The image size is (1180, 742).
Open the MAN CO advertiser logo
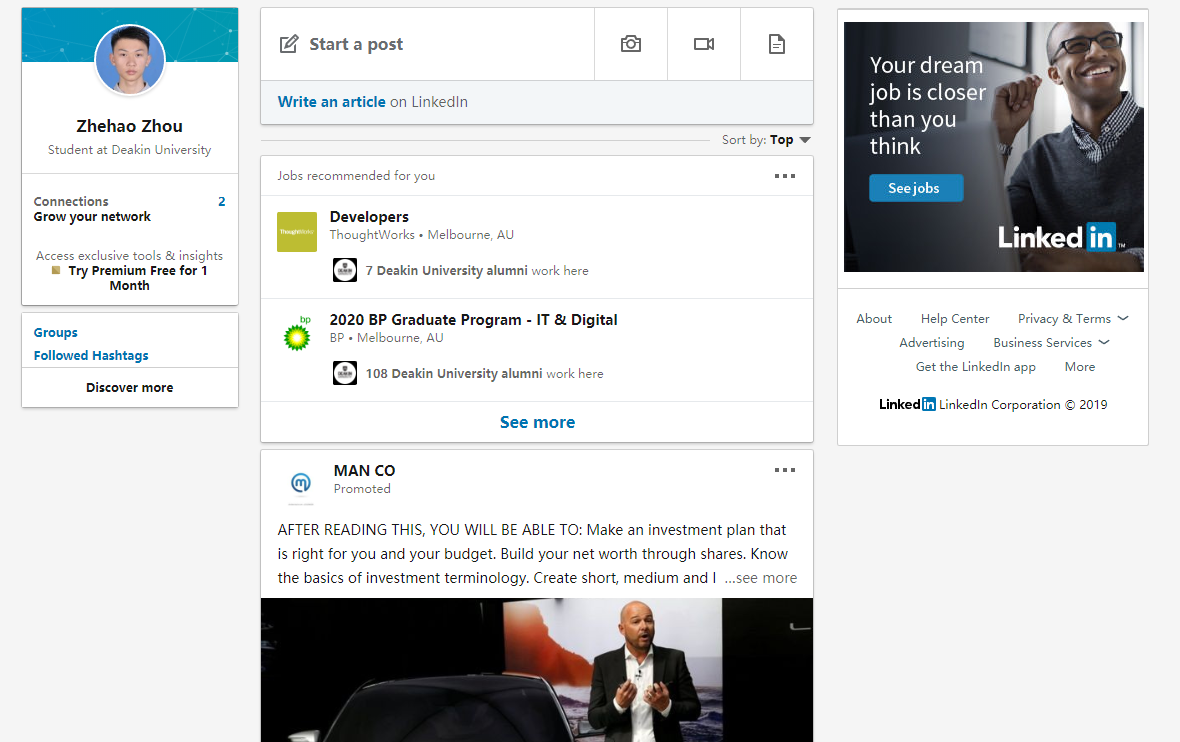(300, 483)
